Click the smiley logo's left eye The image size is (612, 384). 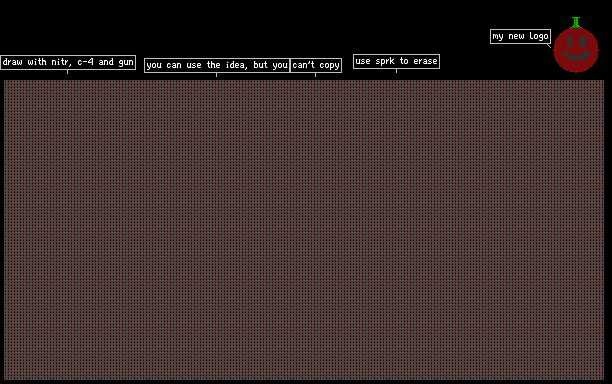[x=569, y=41]
